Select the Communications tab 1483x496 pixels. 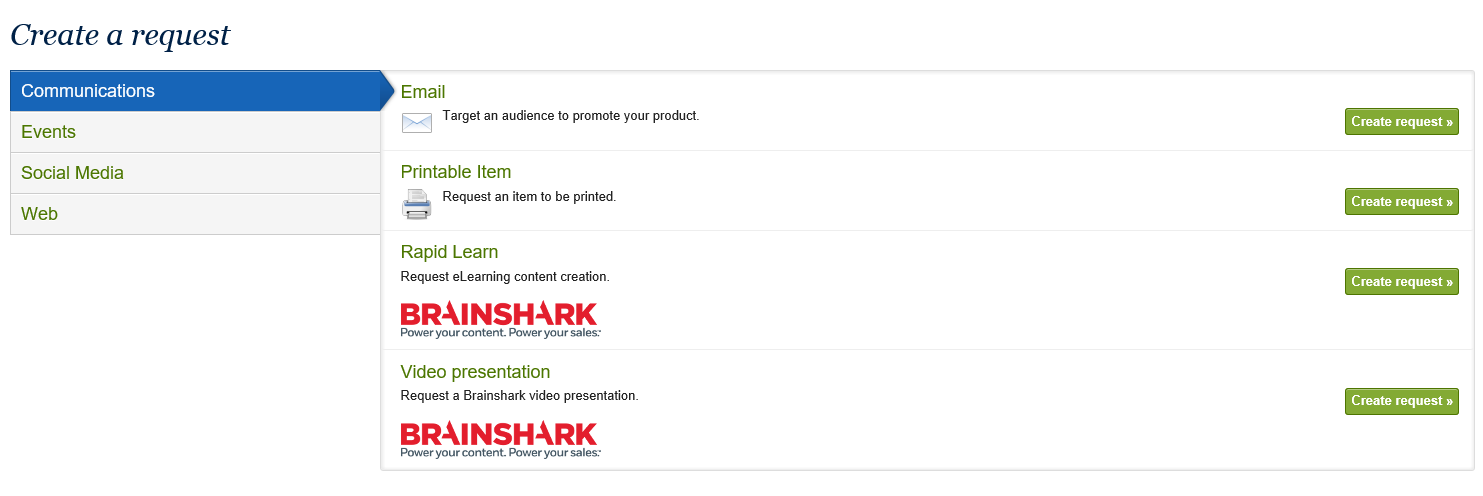coord(88,91)
